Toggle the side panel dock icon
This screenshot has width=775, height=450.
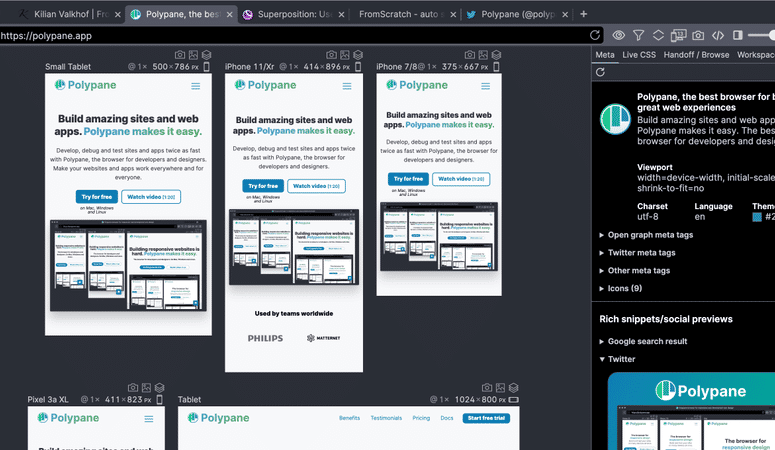coord(737,35)
